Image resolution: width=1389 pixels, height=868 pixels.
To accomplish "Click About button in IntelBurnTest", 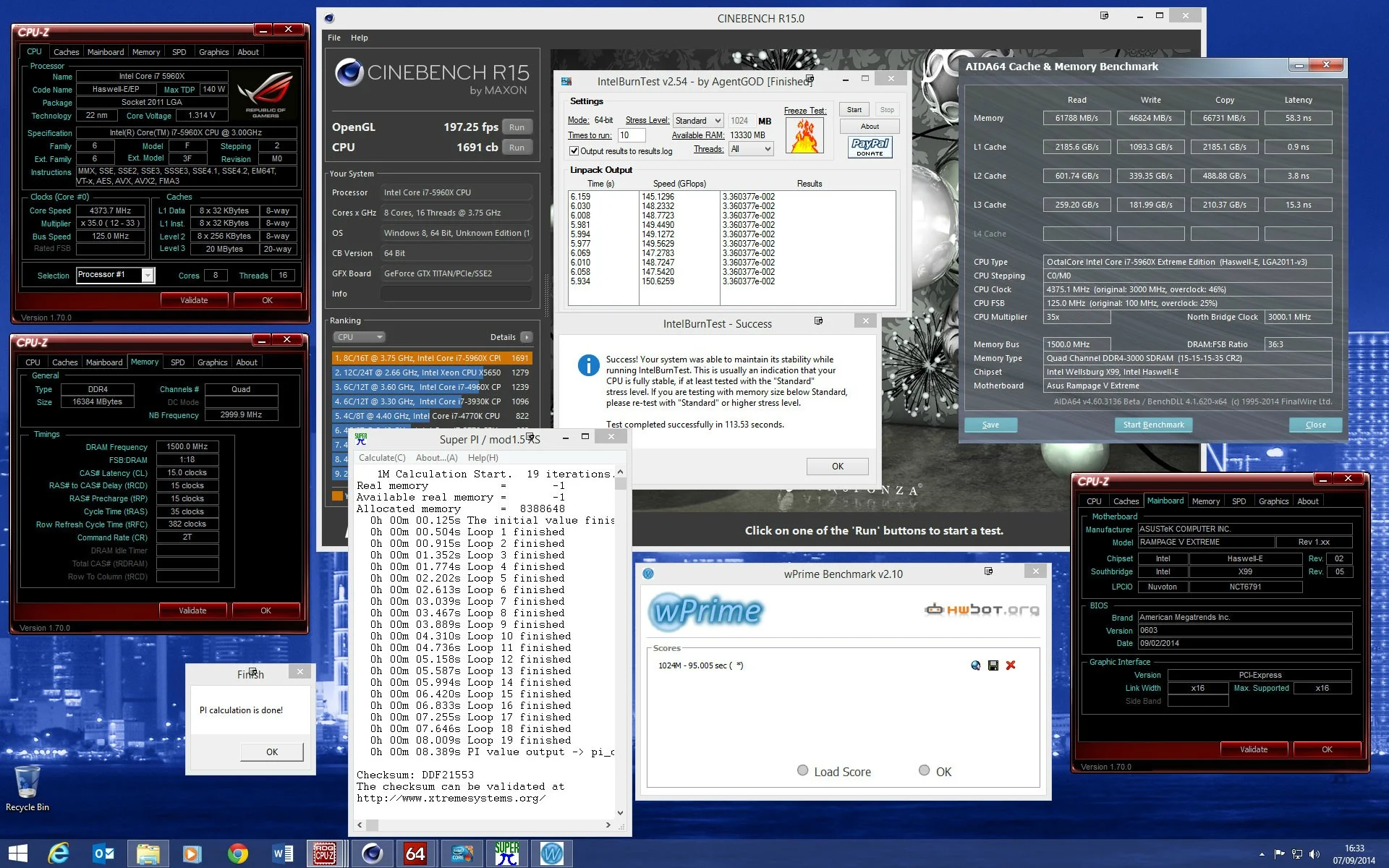I will (x=870, y=127).
